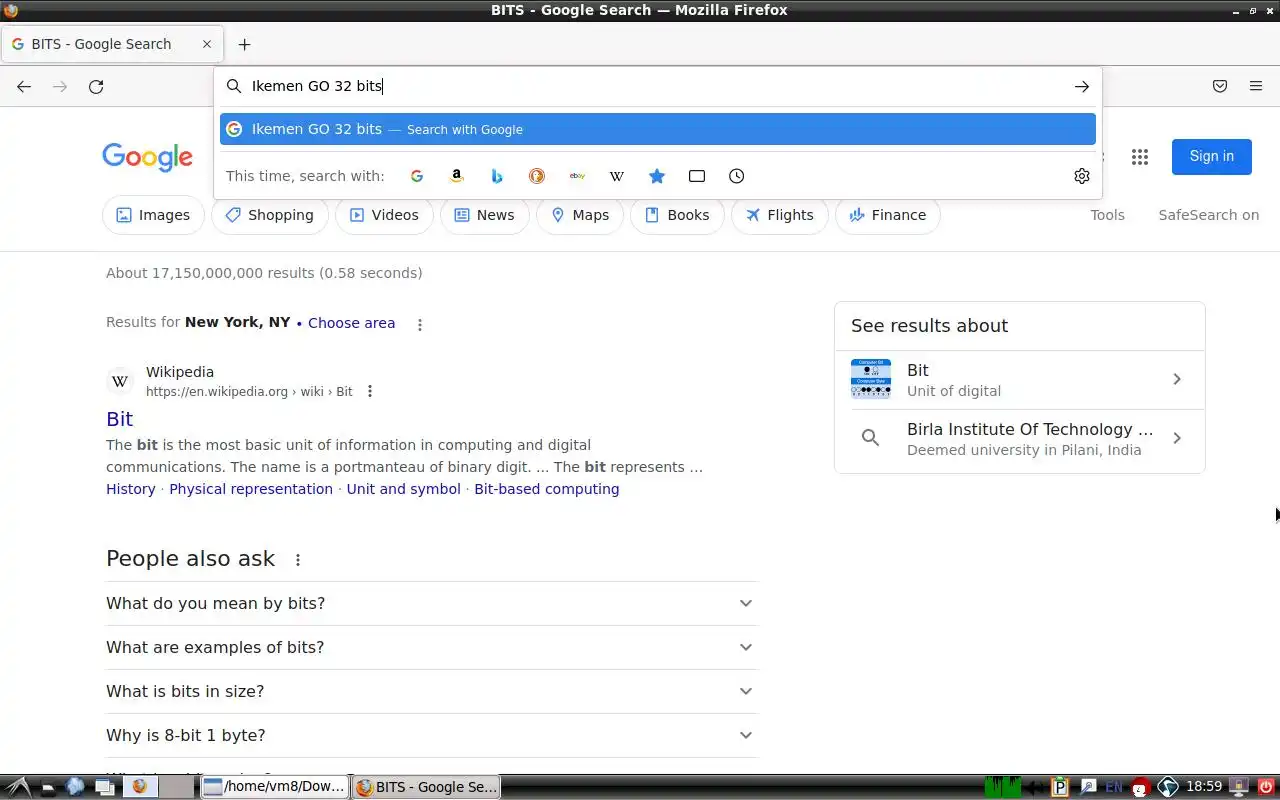Show the desktop windows icon in taskbar
The width and height of the screenshot is (1280, 800).
[104, 787]
